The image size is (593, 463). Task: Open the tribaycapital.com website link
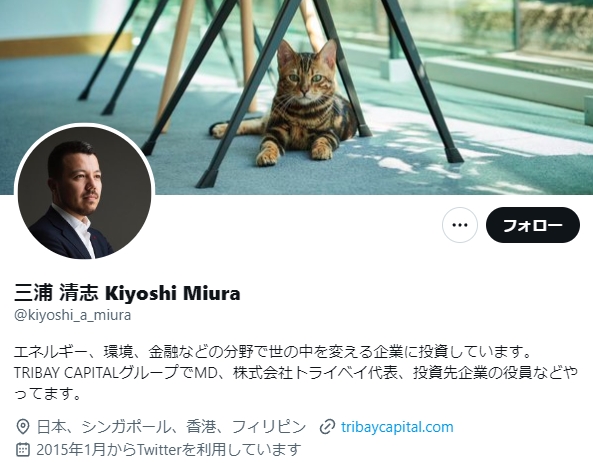tap(397, 427)
